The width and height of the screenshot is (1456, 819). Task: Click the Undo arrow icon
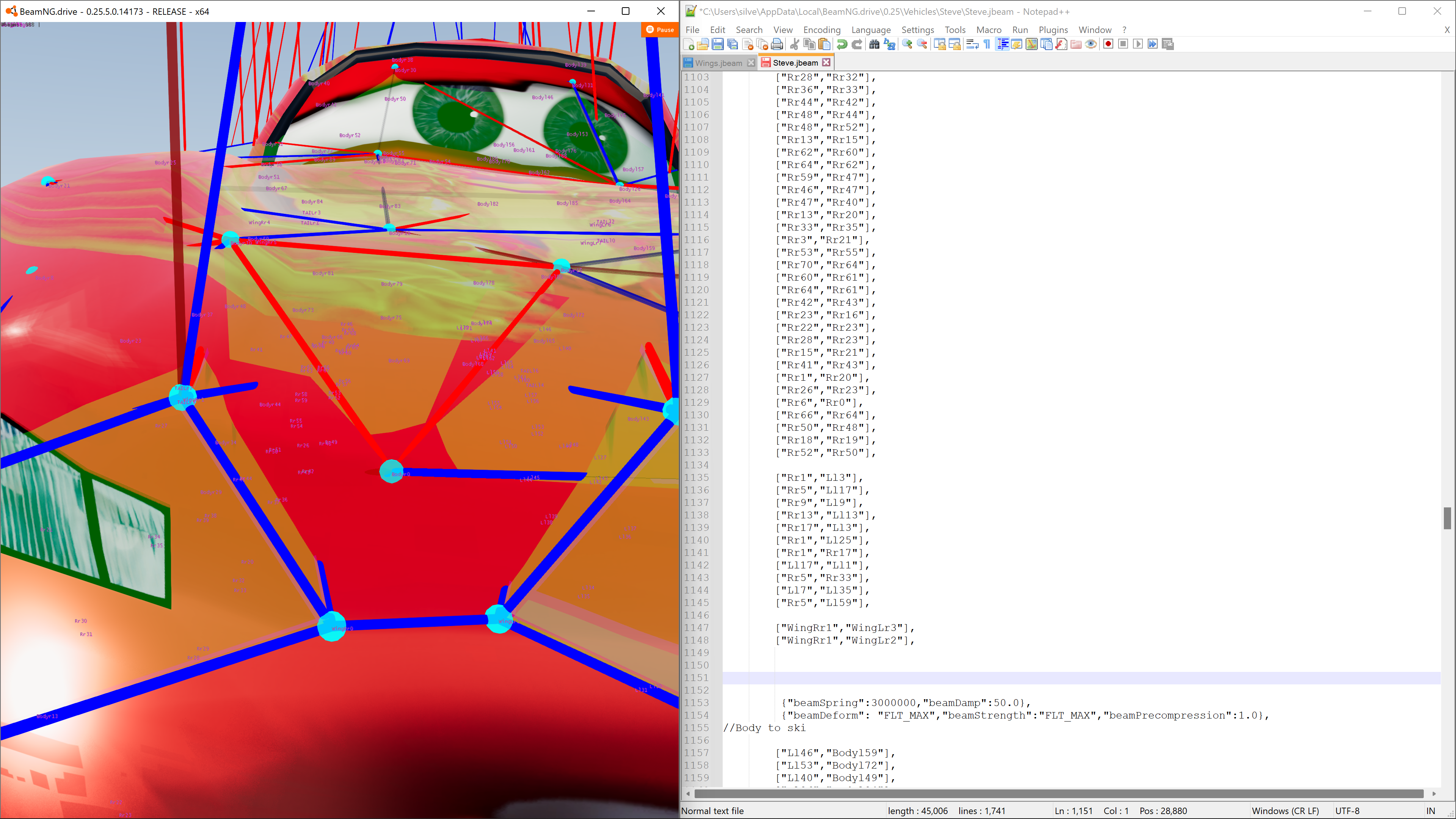[842, 44]
